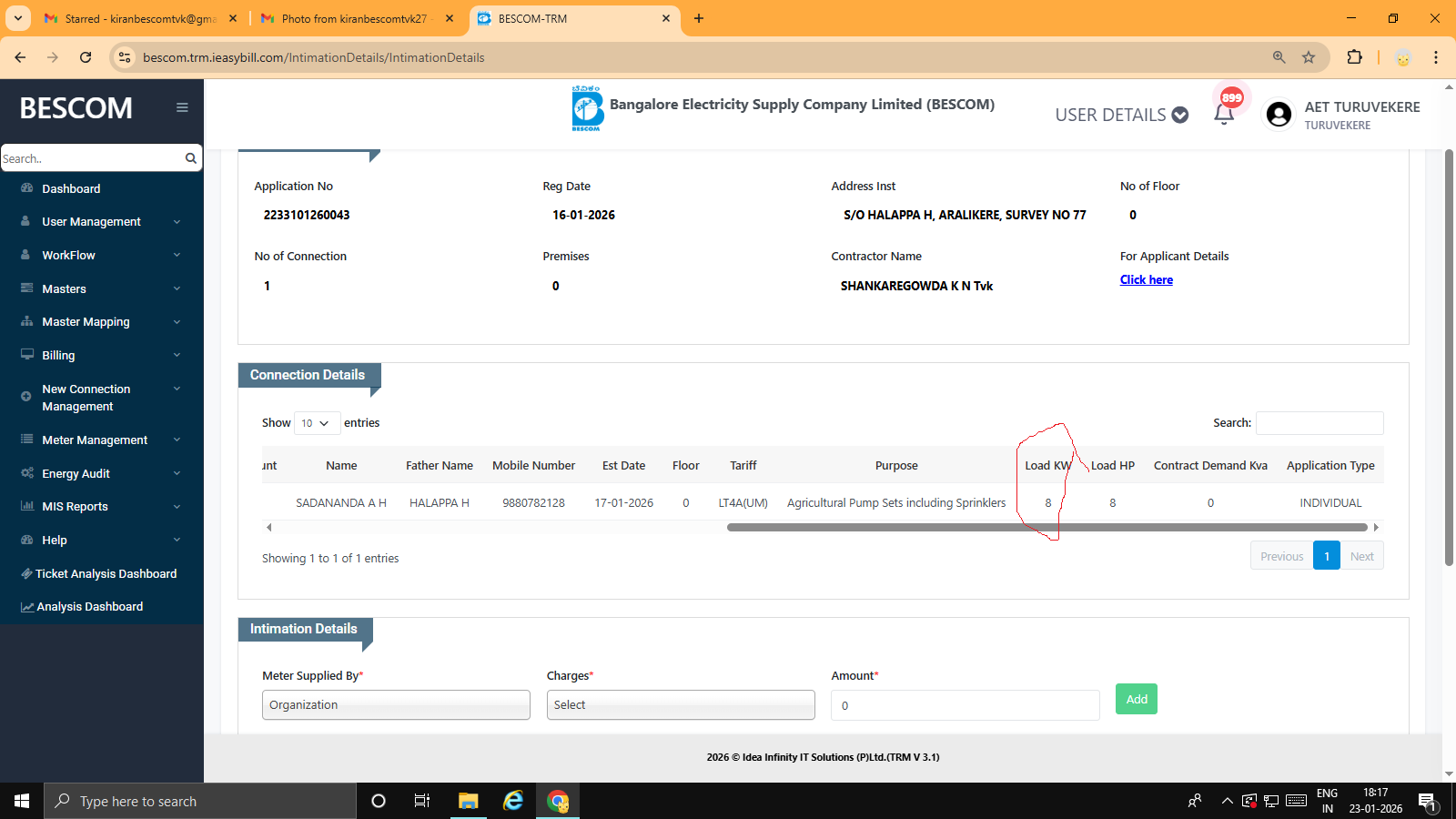1456x819 pixels.
Task: Click the Masters sidebar icon
Action: [26, 288]
